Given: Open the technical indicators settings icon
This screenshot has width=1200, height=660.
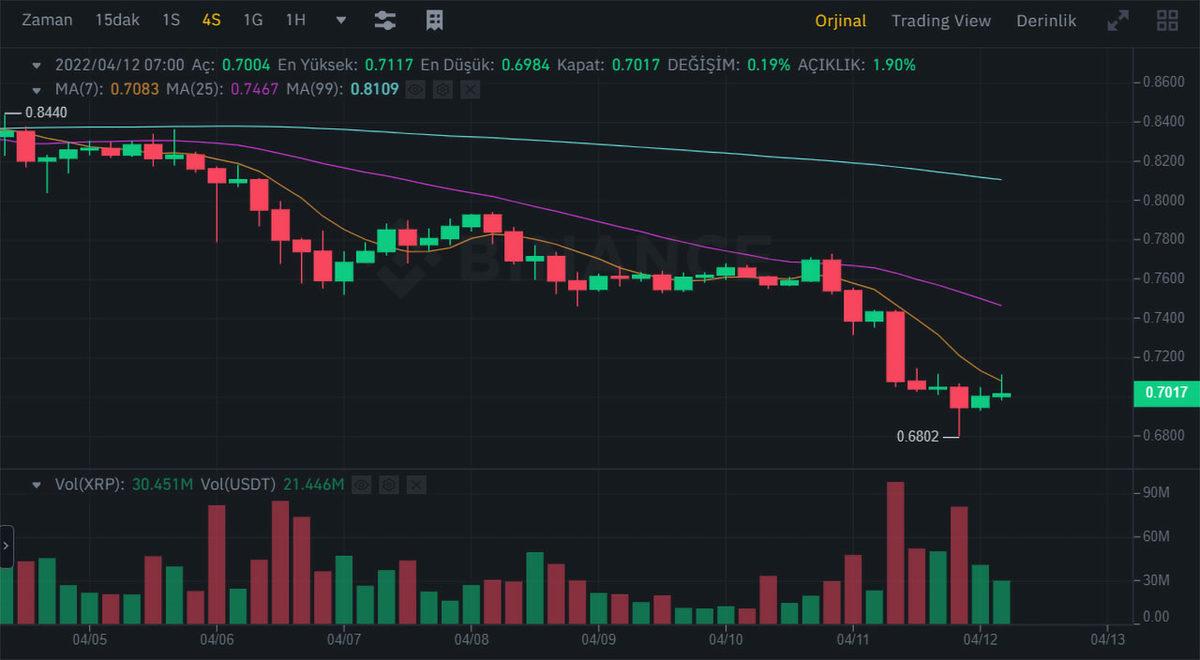Looking at the screenshot, I should coord(384,21).
